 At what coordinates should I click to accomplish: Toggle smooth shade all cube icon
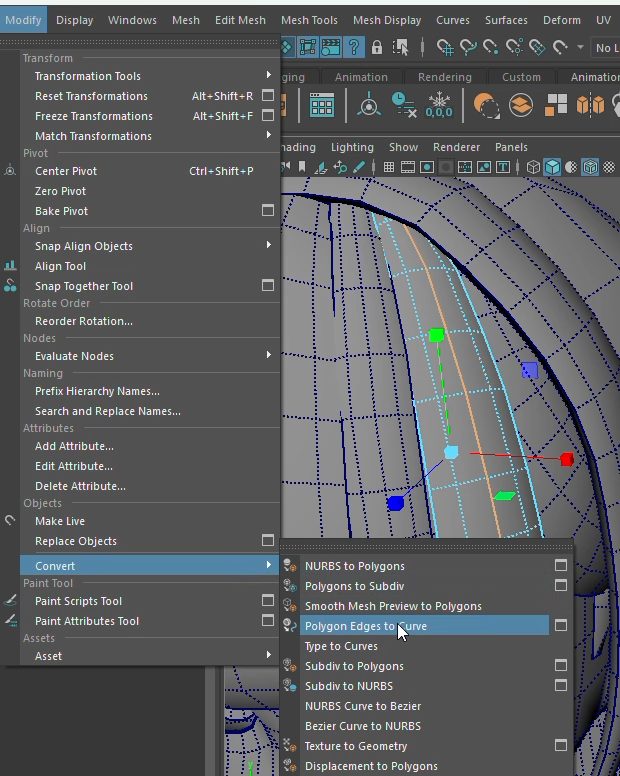coord(553,167)
